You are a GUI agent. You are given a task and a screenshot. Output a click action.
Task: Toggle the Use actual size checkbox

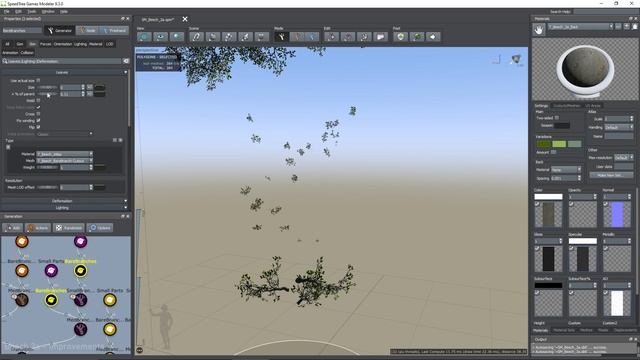click(x=38, y=80)
